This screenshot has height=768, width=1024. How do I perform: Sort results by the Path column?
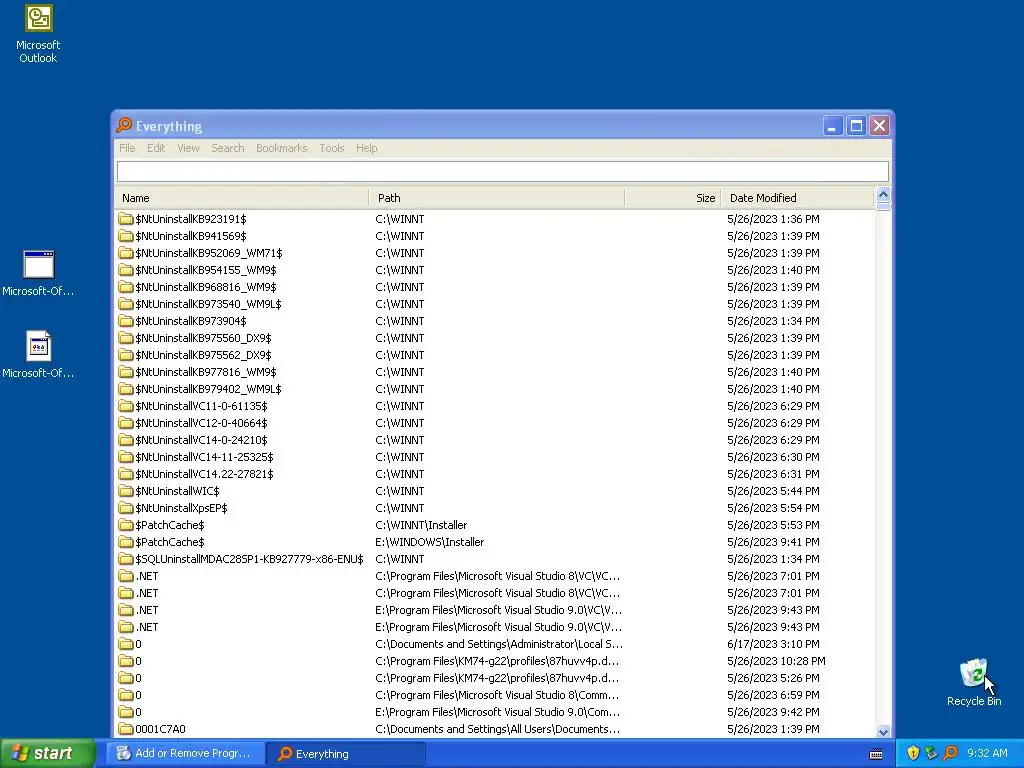497,198
